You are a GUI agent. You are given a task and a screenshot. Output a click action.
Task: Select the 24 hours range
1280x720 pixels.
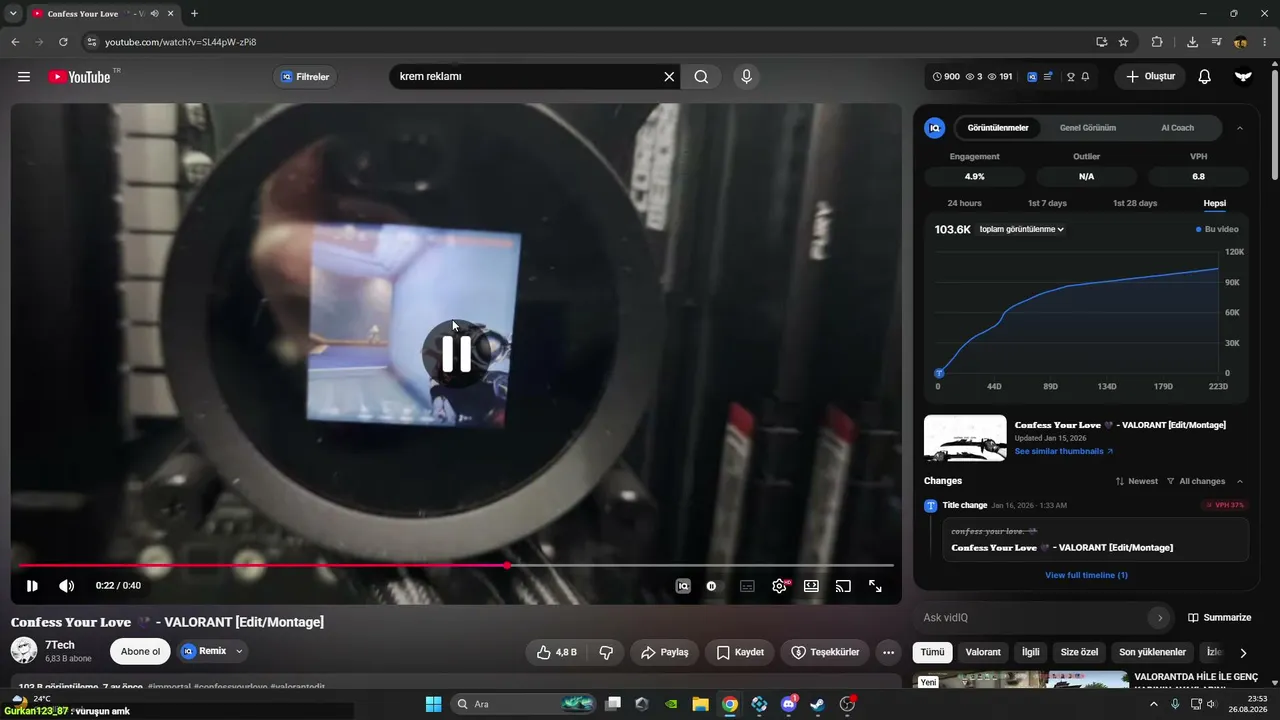point(964,203)
